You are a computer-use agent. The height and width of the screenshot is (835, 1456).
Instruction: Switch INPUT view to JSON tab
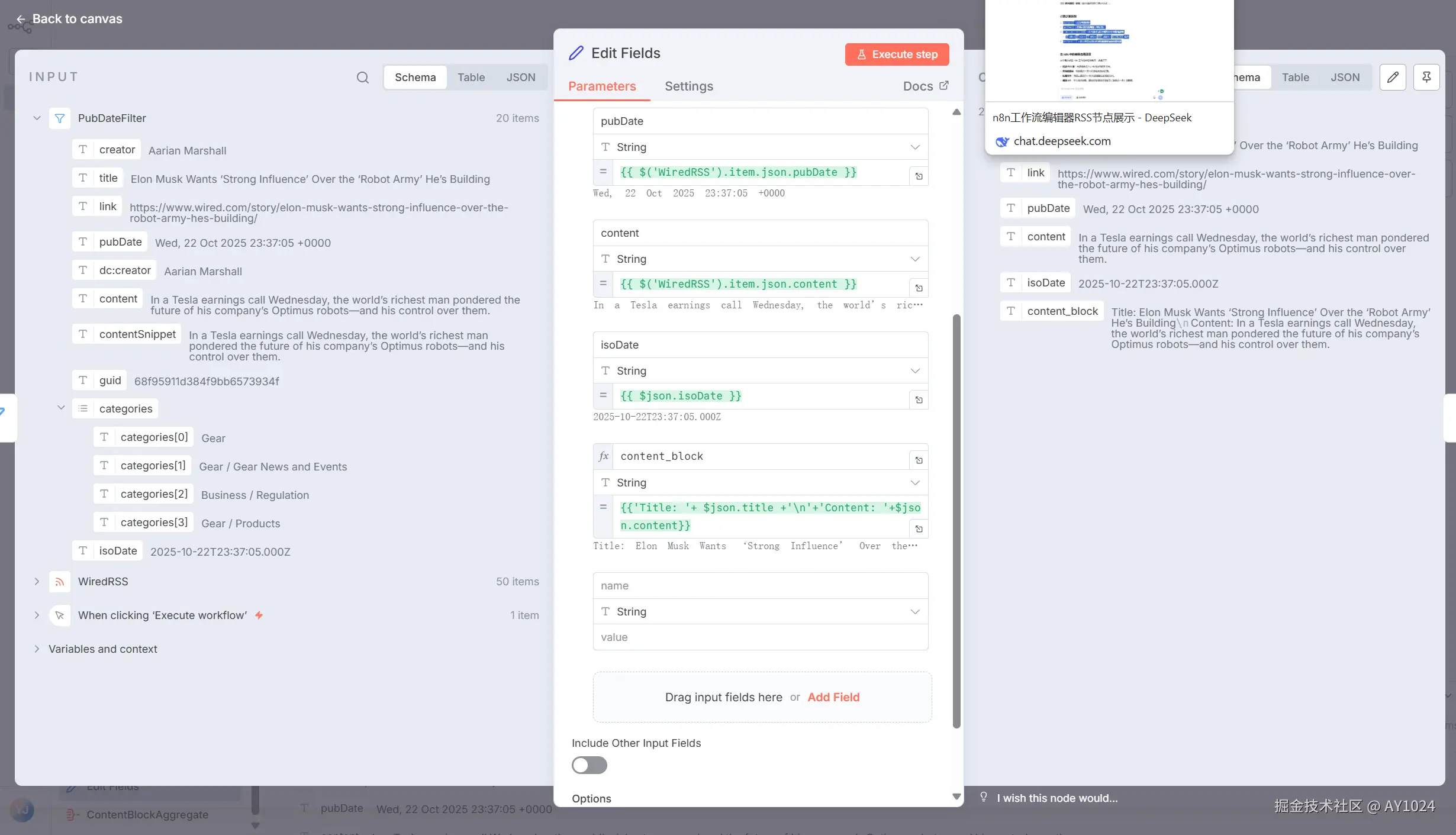click(520, 78)
